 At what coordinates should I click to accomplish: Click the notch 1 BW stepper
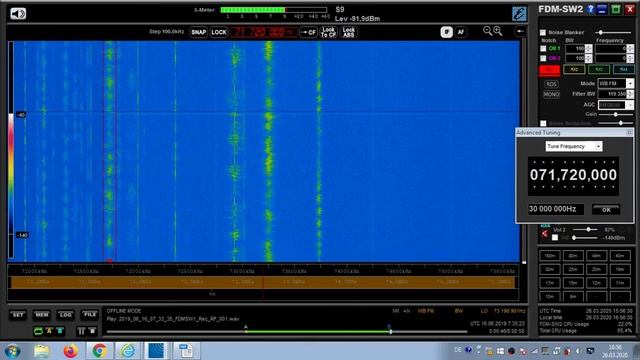click(x=588, y=49)
